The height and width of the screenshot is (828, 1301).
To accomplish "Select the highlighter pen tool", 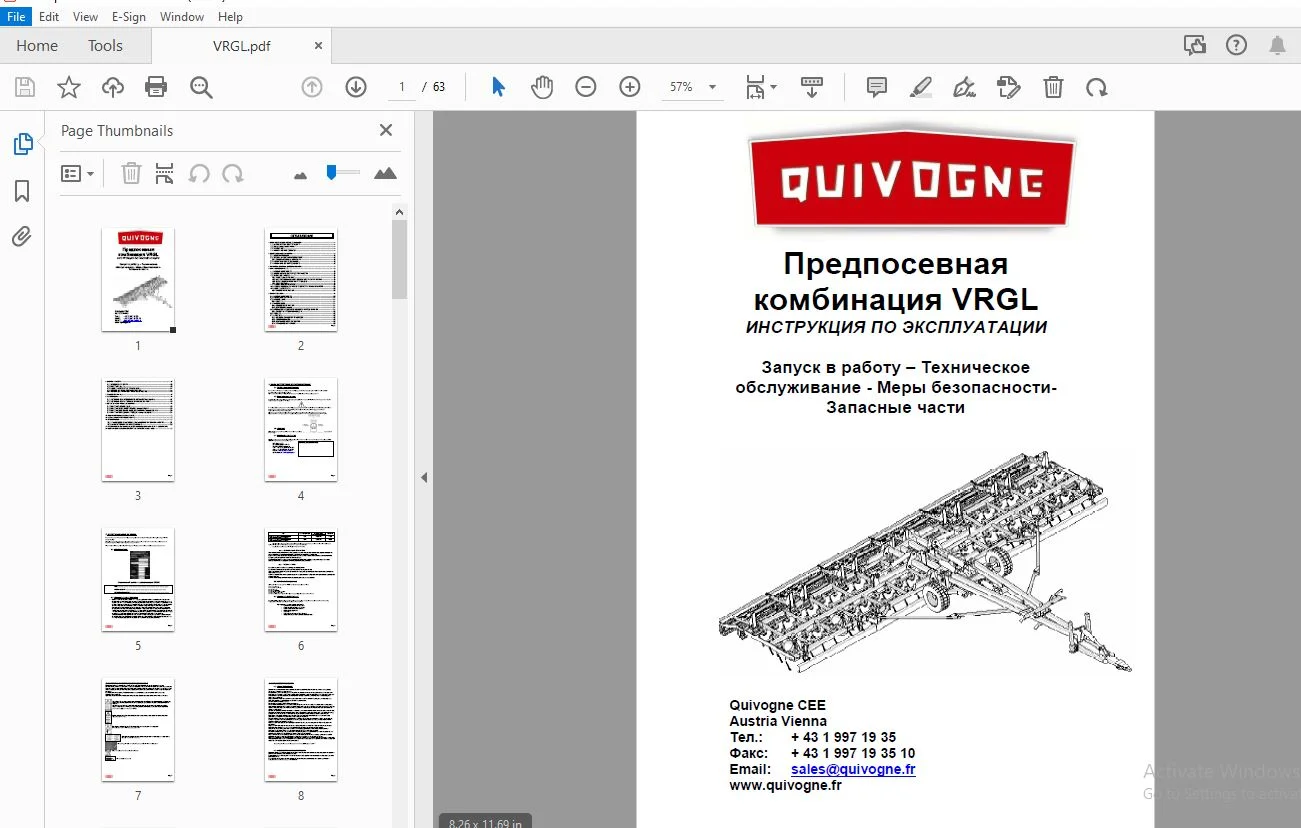I will (921, 87).
